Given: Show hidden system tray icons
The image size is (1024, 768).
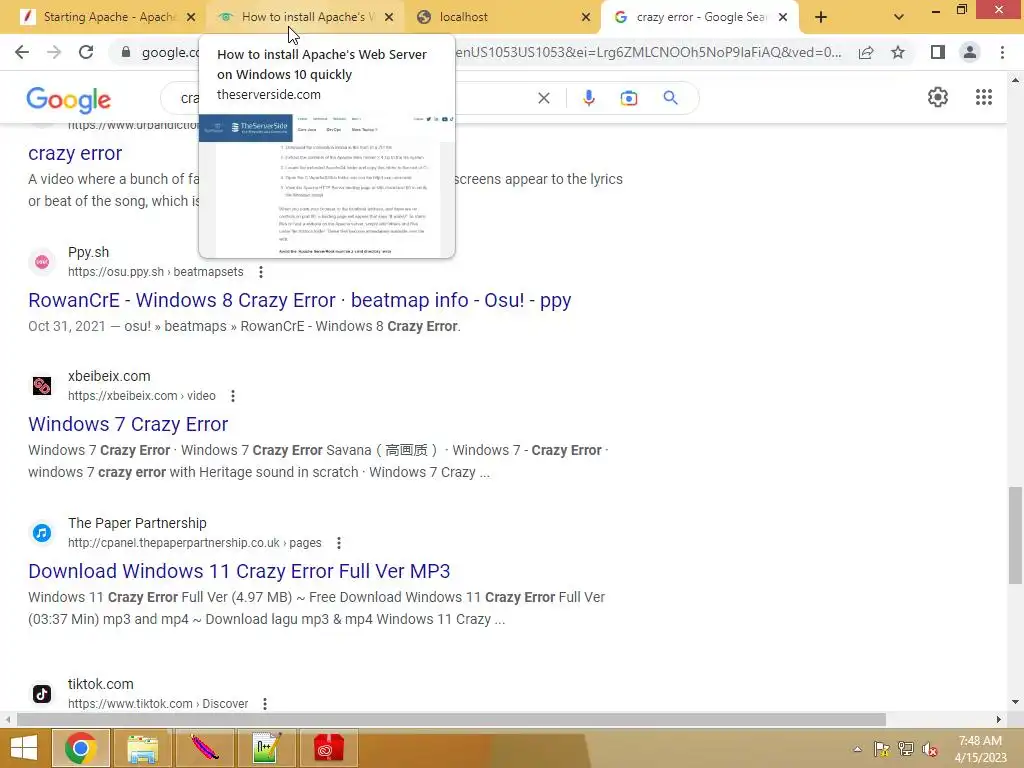Looking at the screenshot, I should [x=857, y=749].
